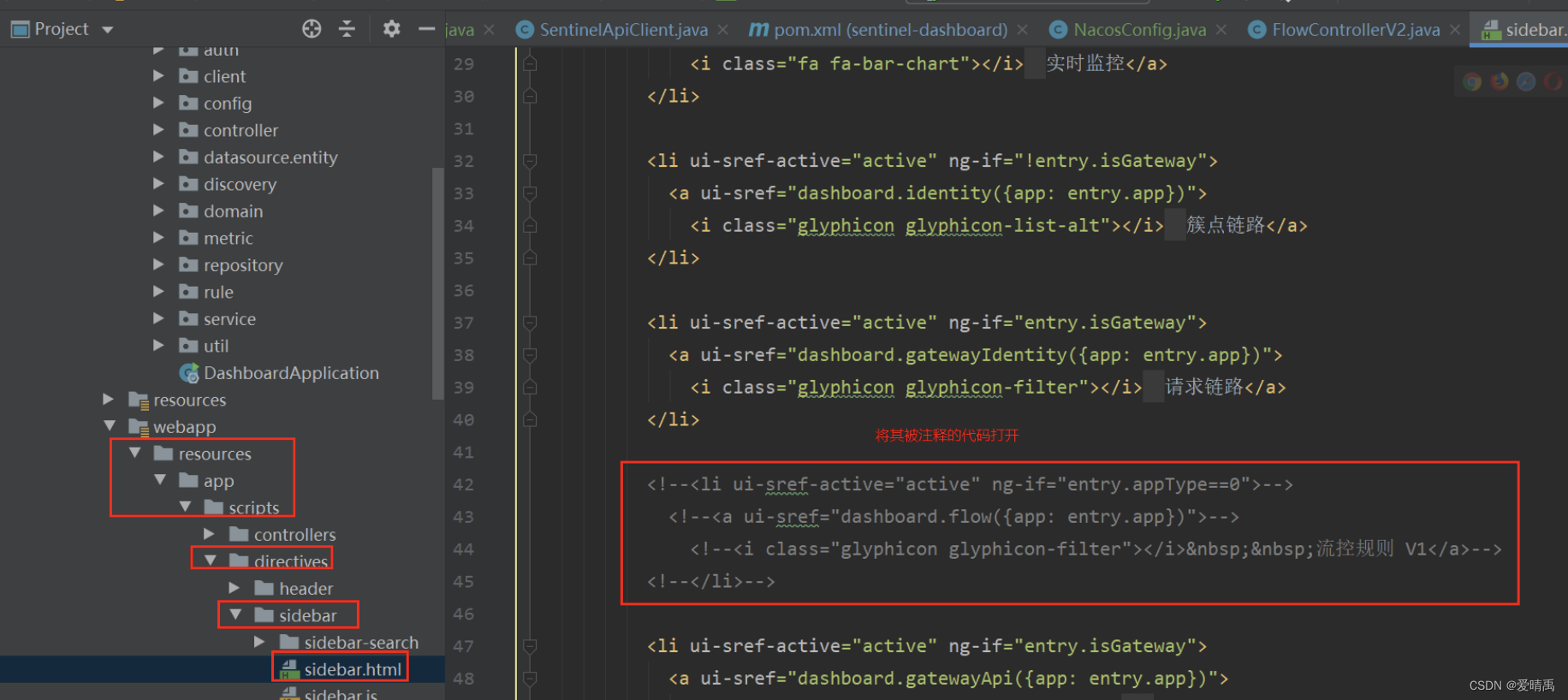
Task: Open the Project panel settings gear
Action: click(x=392, y=29)
